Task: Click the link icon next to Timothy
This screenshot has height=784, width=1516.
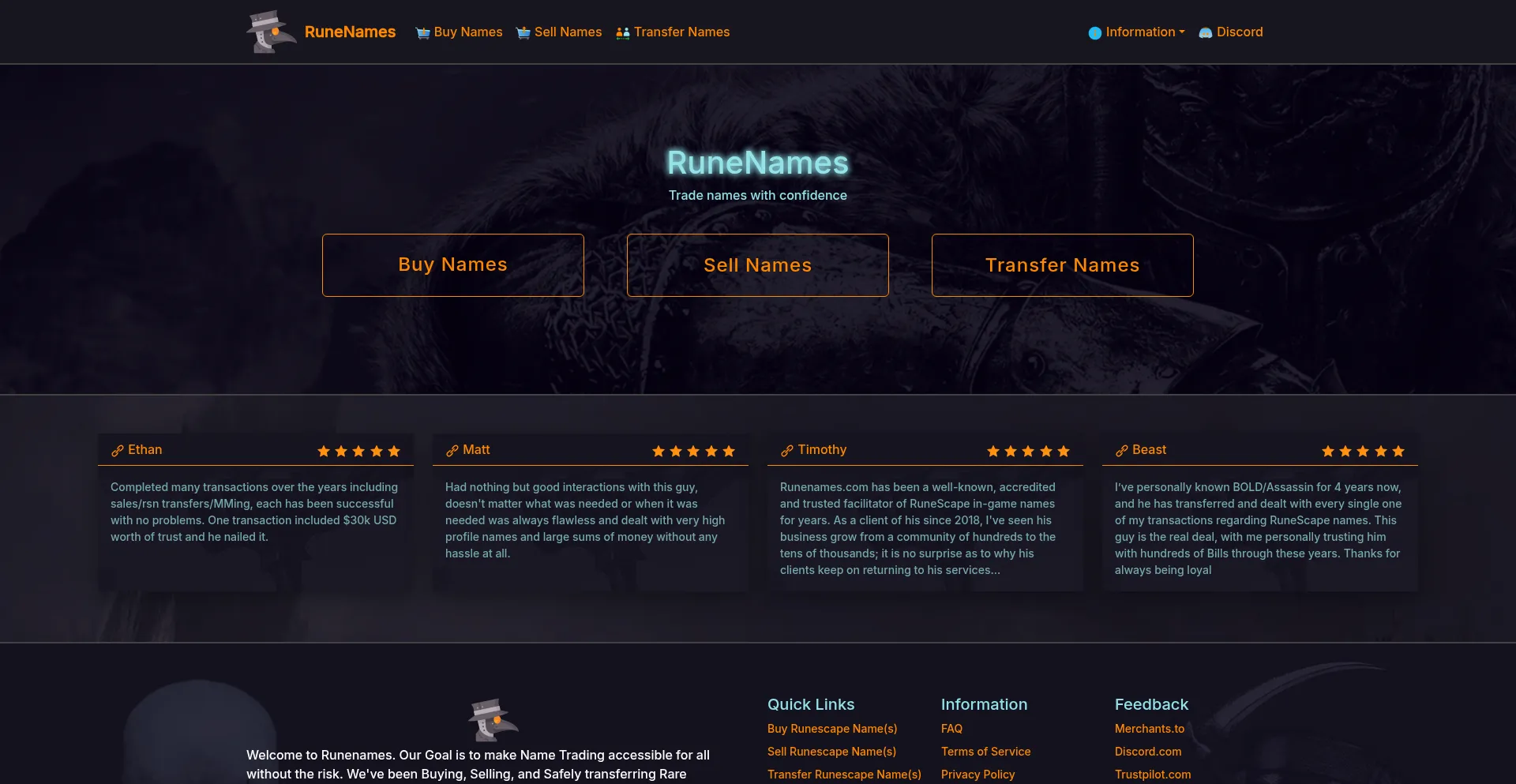Action: (x=787, y=451)
